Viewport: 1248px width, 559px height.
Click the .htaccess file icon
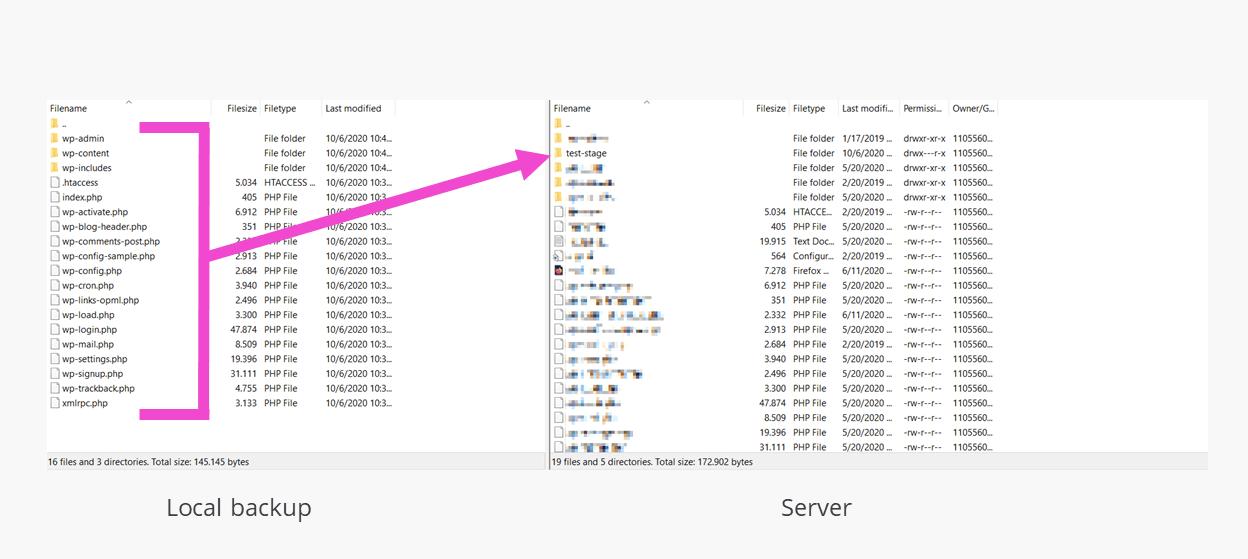click(x=54, y=183)
